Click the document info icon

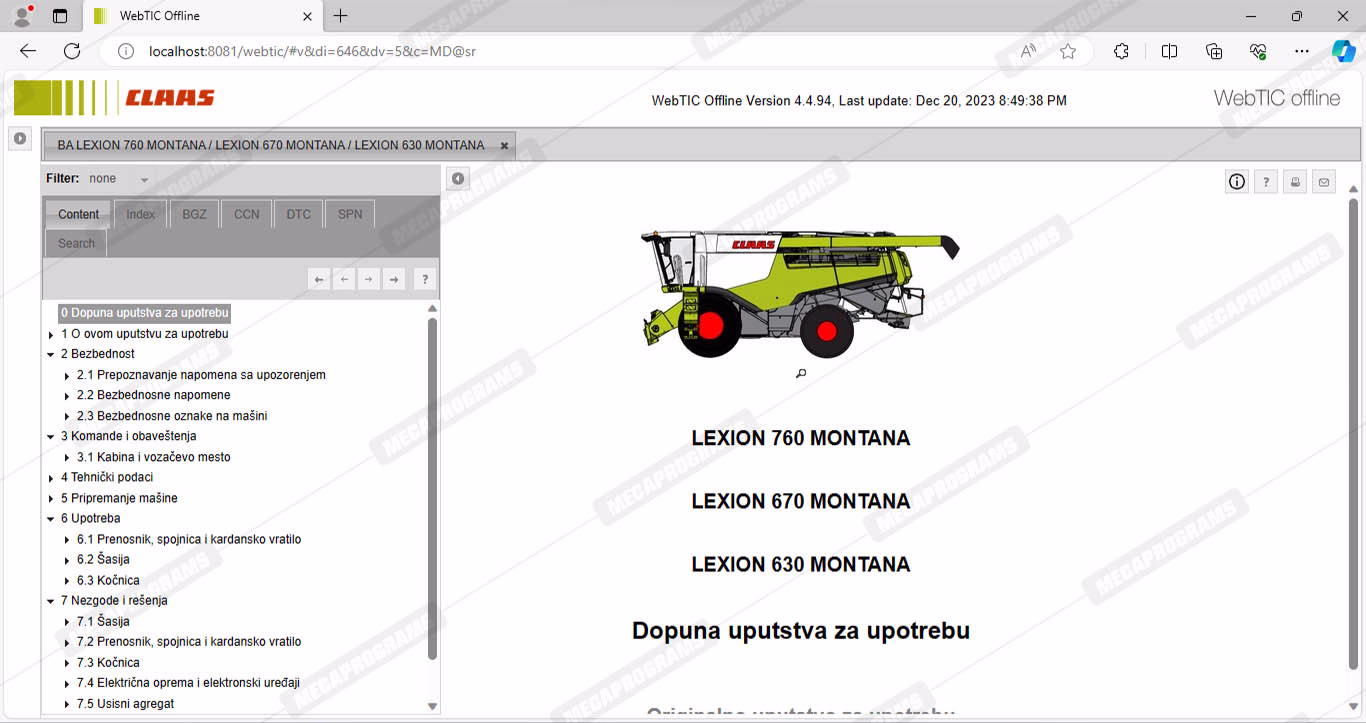[1237, 181]
